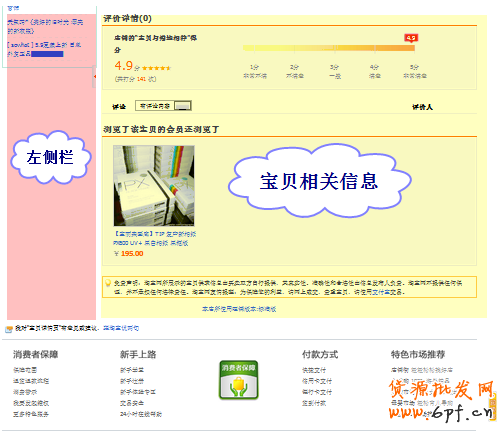Open the product title link under the thumbnail

[155, 238]
